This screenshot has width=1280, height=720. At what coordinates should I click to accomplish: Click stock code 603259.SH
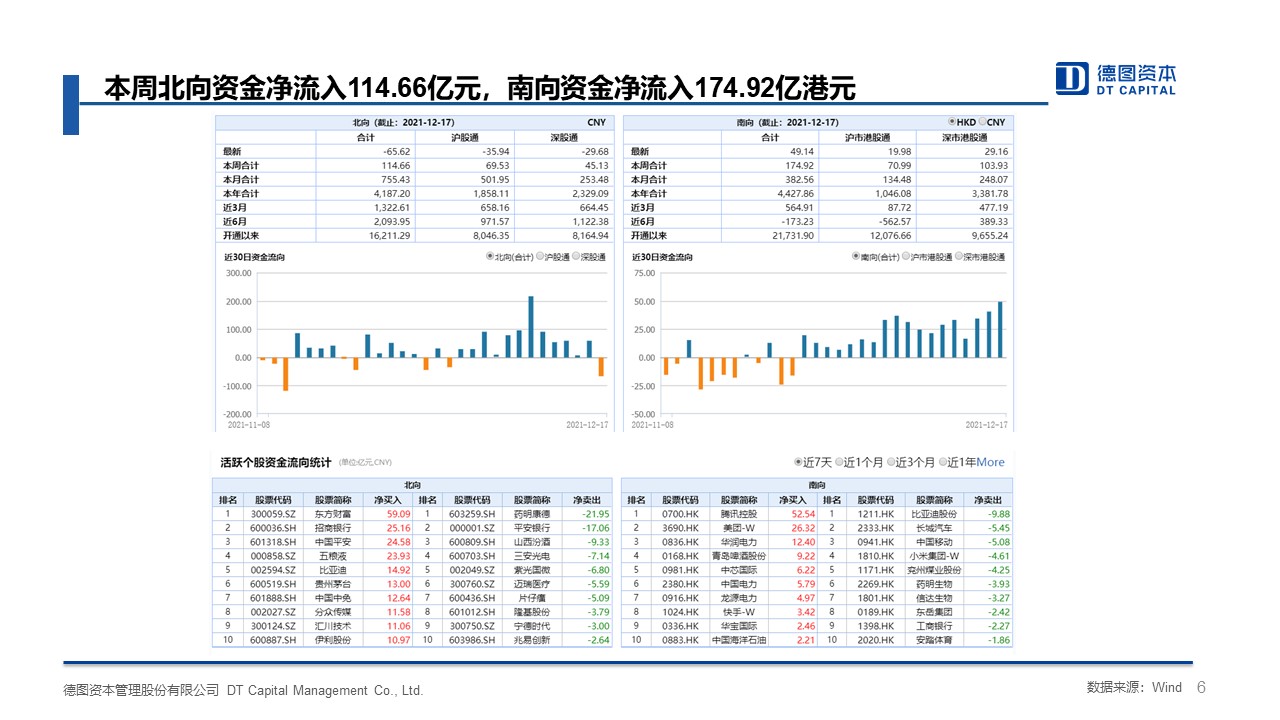pos(472,514)
